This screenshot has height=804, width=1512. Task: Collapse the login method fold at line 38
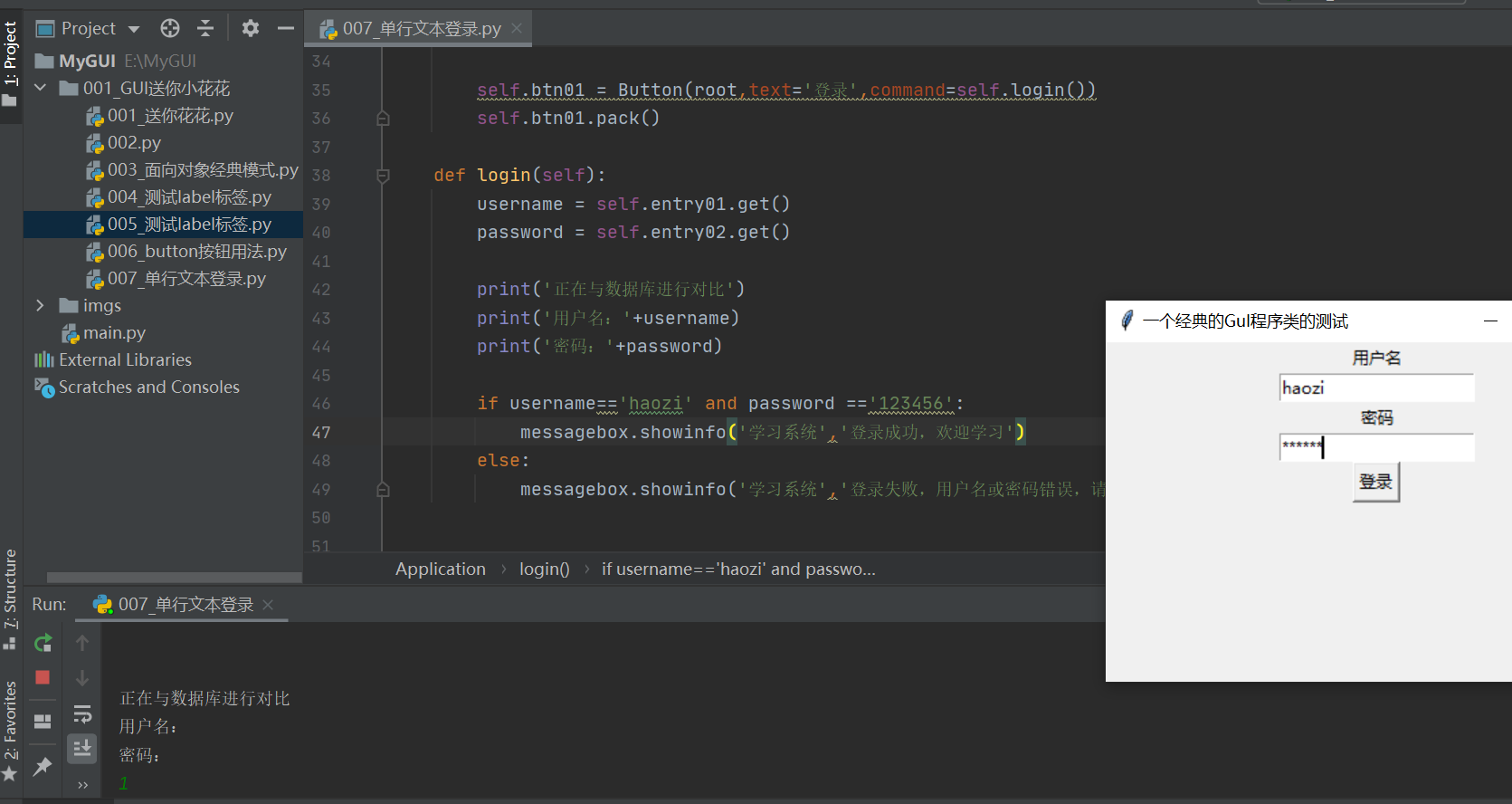(x=383, y=176)
